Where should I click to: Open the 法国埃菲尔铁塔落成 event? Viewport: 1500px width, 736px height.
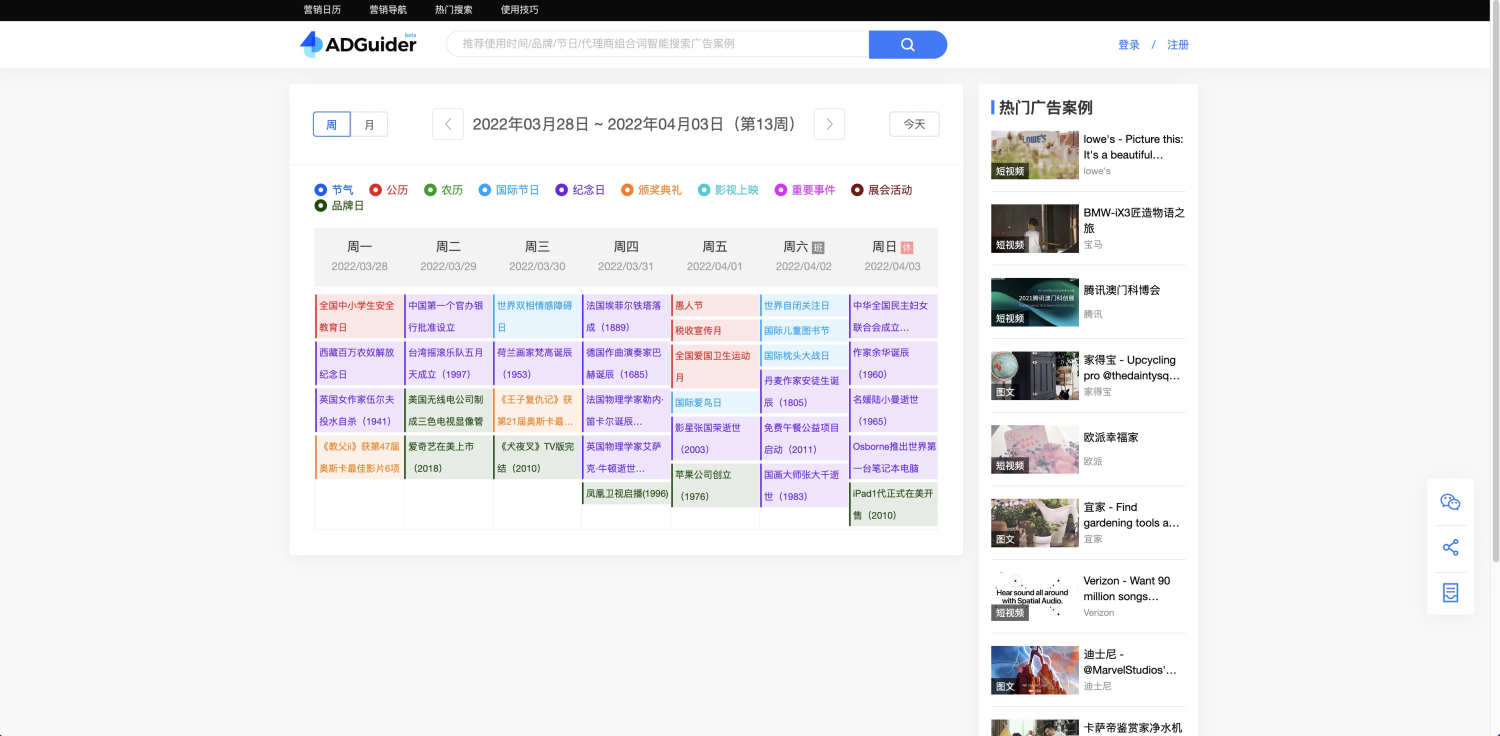626,316
